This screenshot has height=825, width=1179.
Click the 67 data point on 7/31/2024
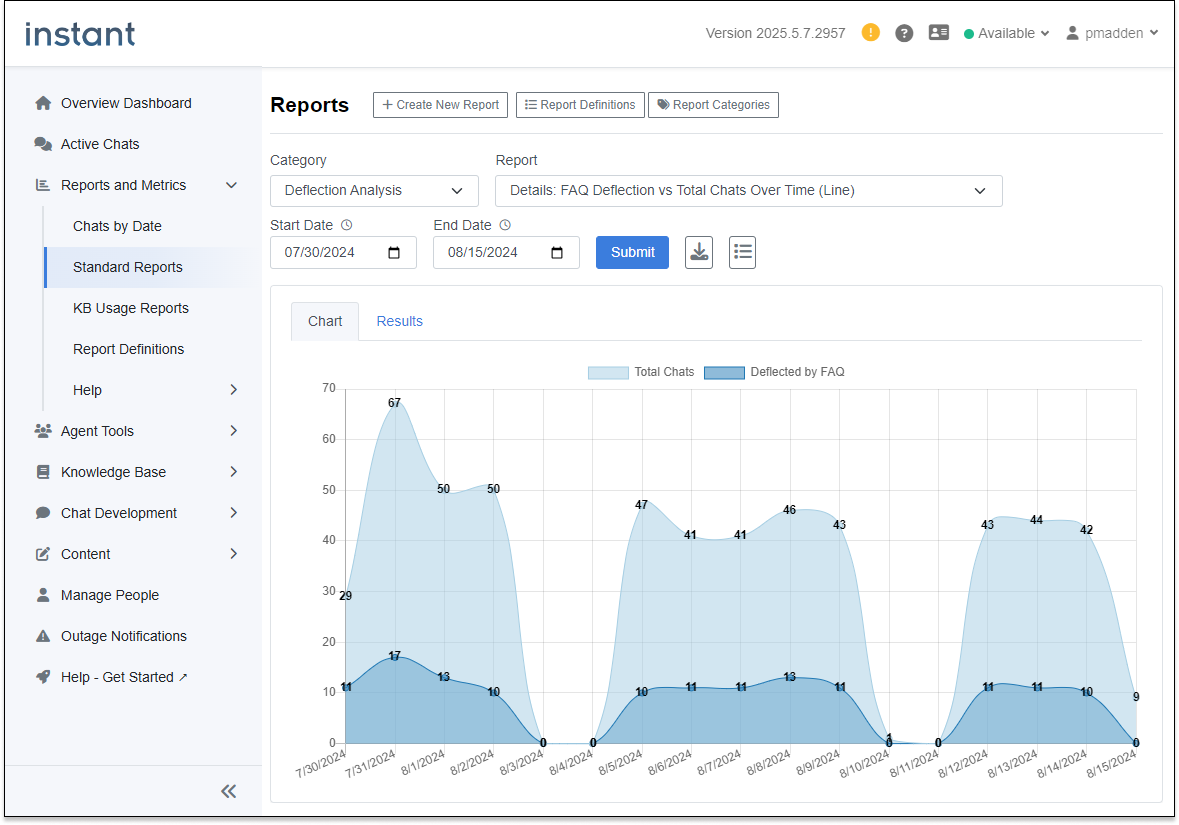point(395,403)
